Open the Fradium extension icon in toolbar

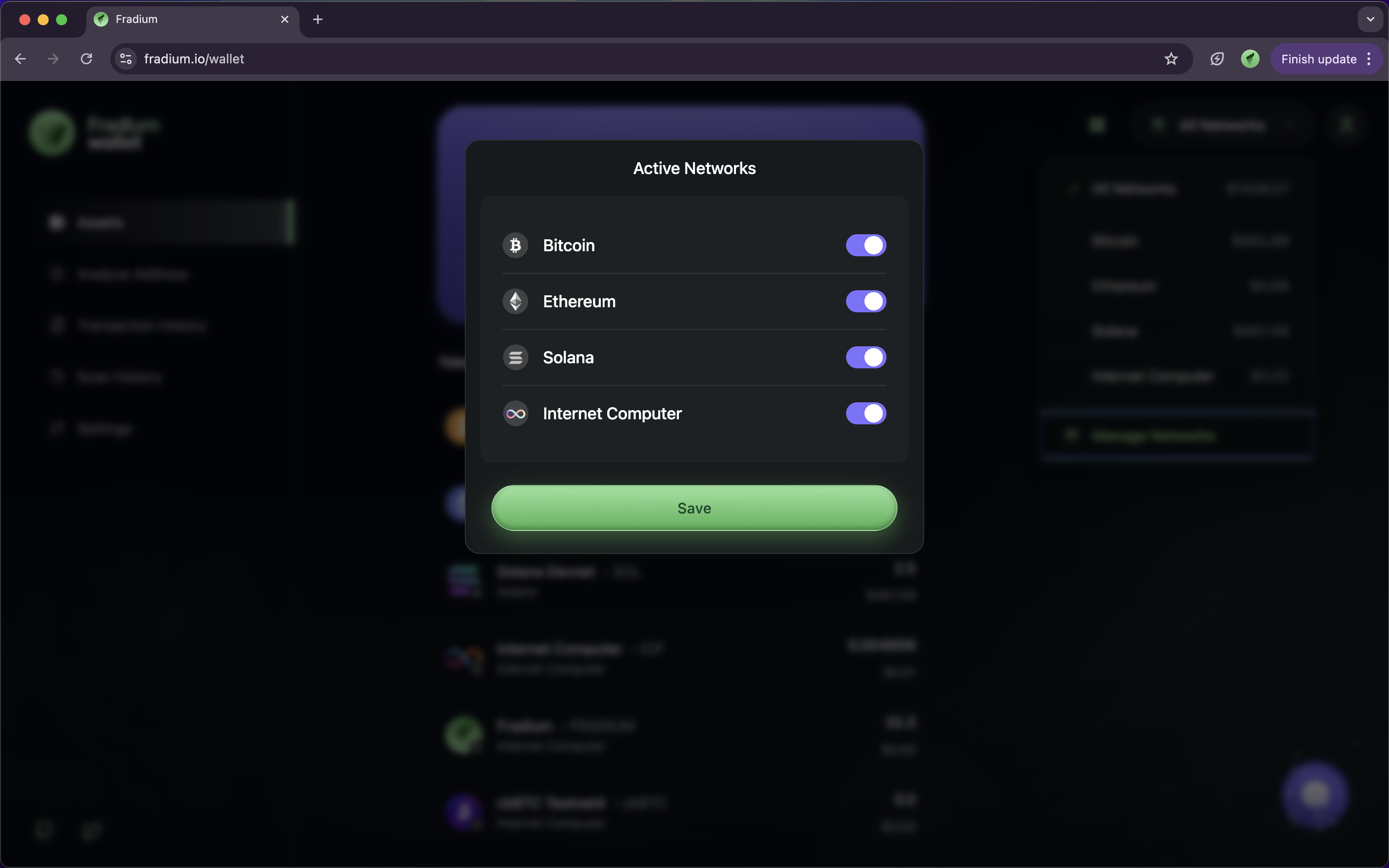click(x=1249, y=59)
